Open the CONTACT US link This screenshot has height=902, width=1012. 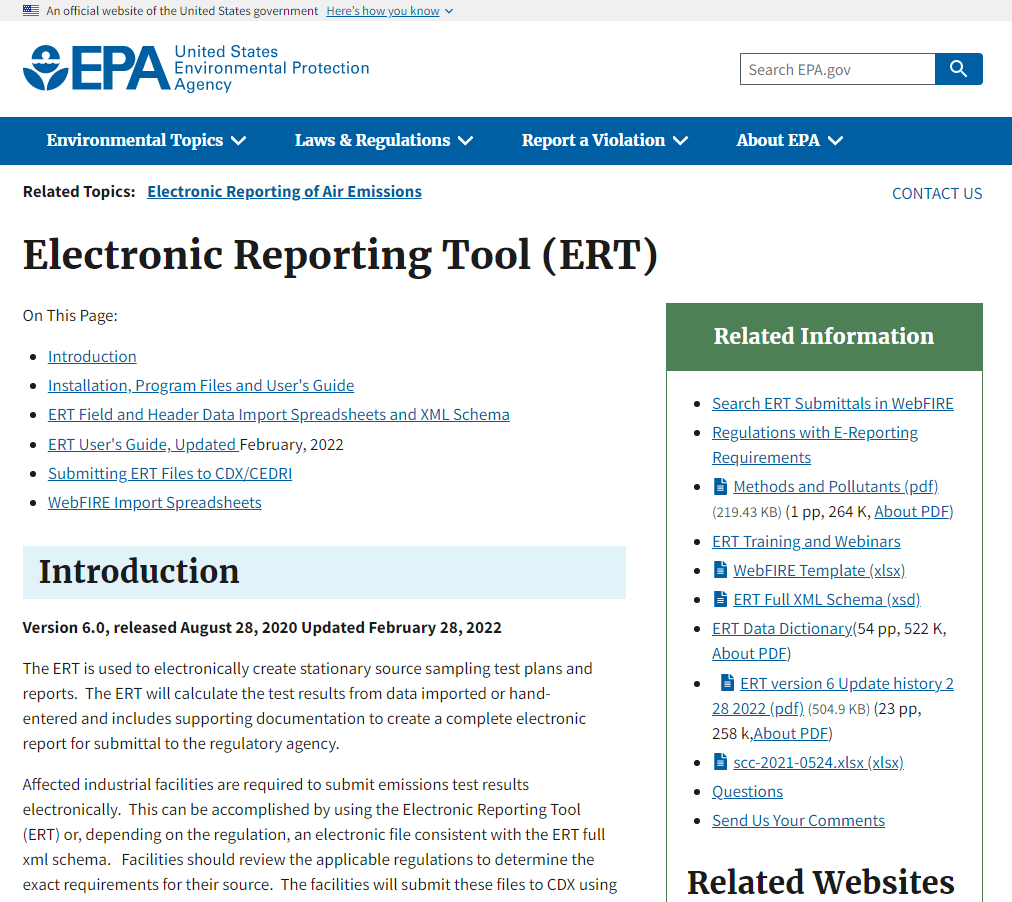(936, 194)
